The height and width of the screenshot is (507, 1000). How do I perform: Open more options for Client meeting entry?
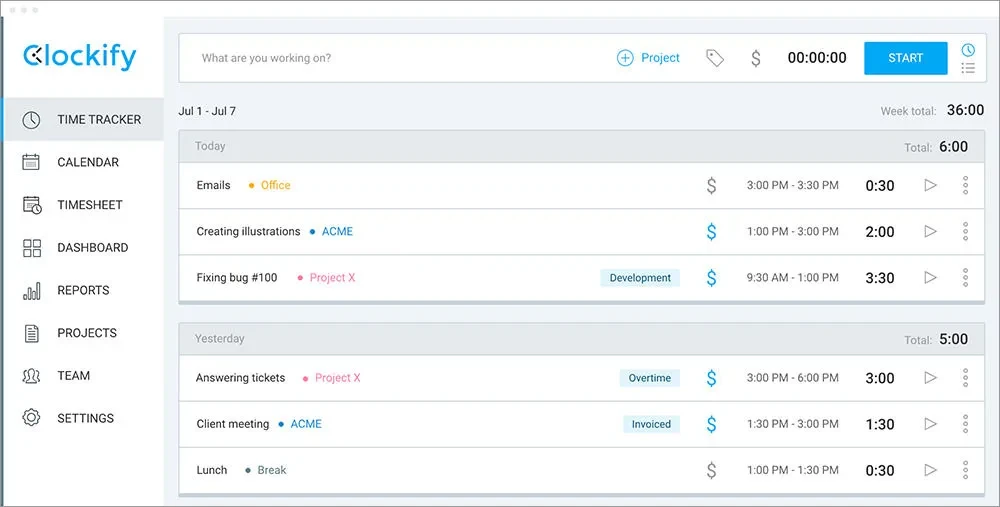[x=966, y=424]
